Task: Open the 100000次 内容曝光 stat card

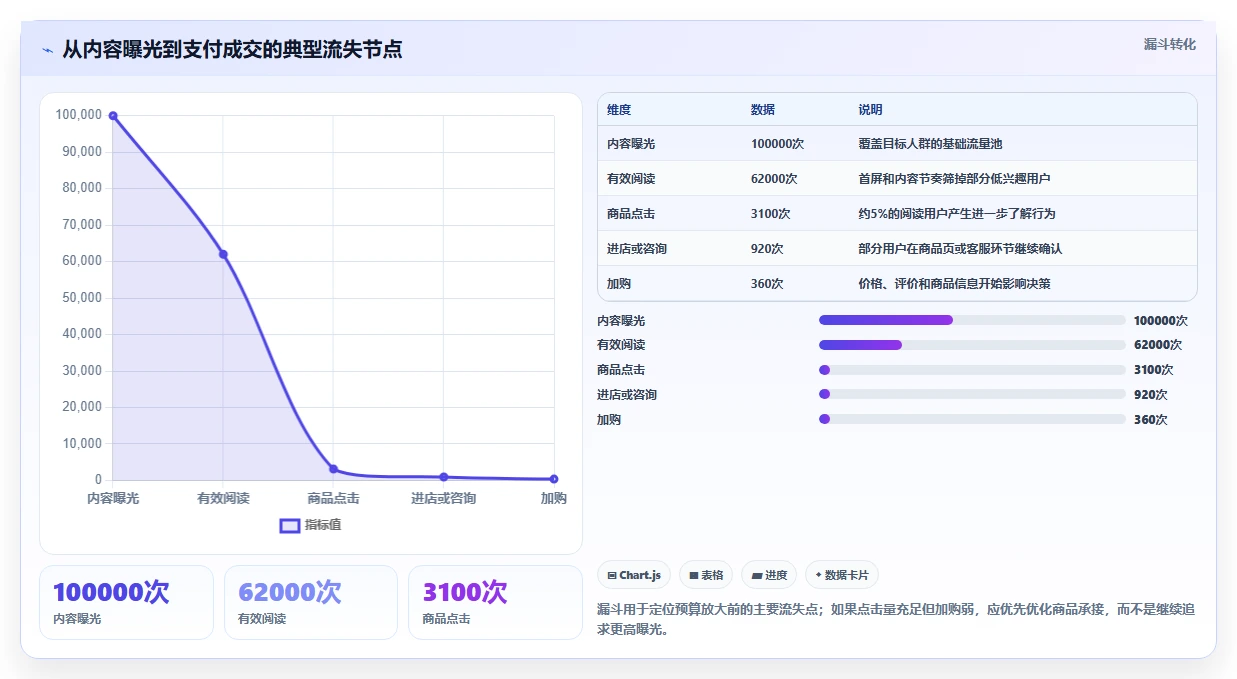Action: 126,602
